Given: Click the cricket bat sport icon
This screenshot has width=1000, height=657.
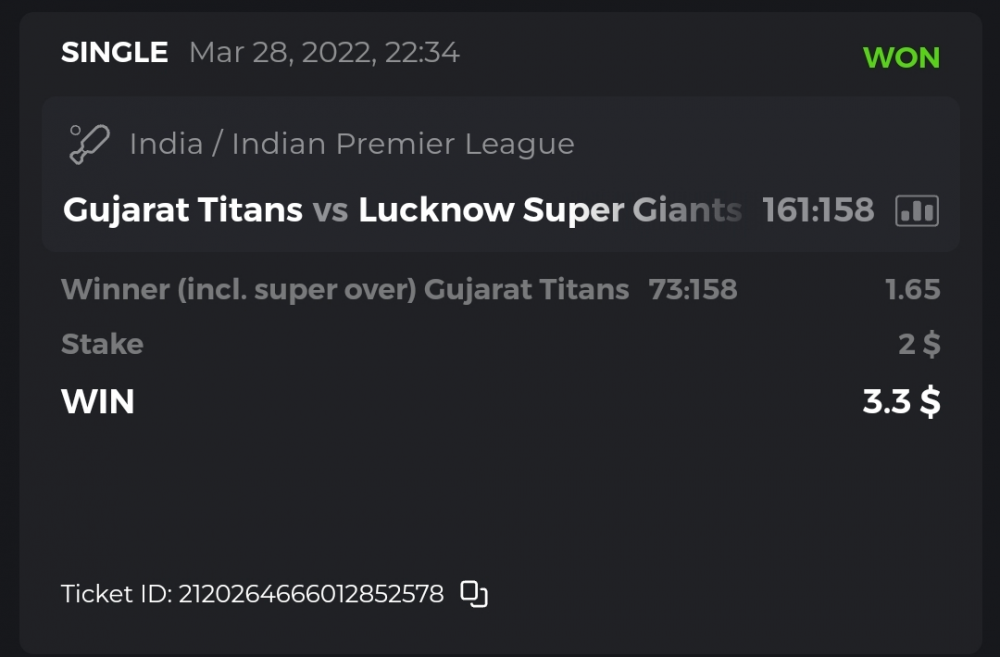Looking at the screenshot, I should pos(89,144).
